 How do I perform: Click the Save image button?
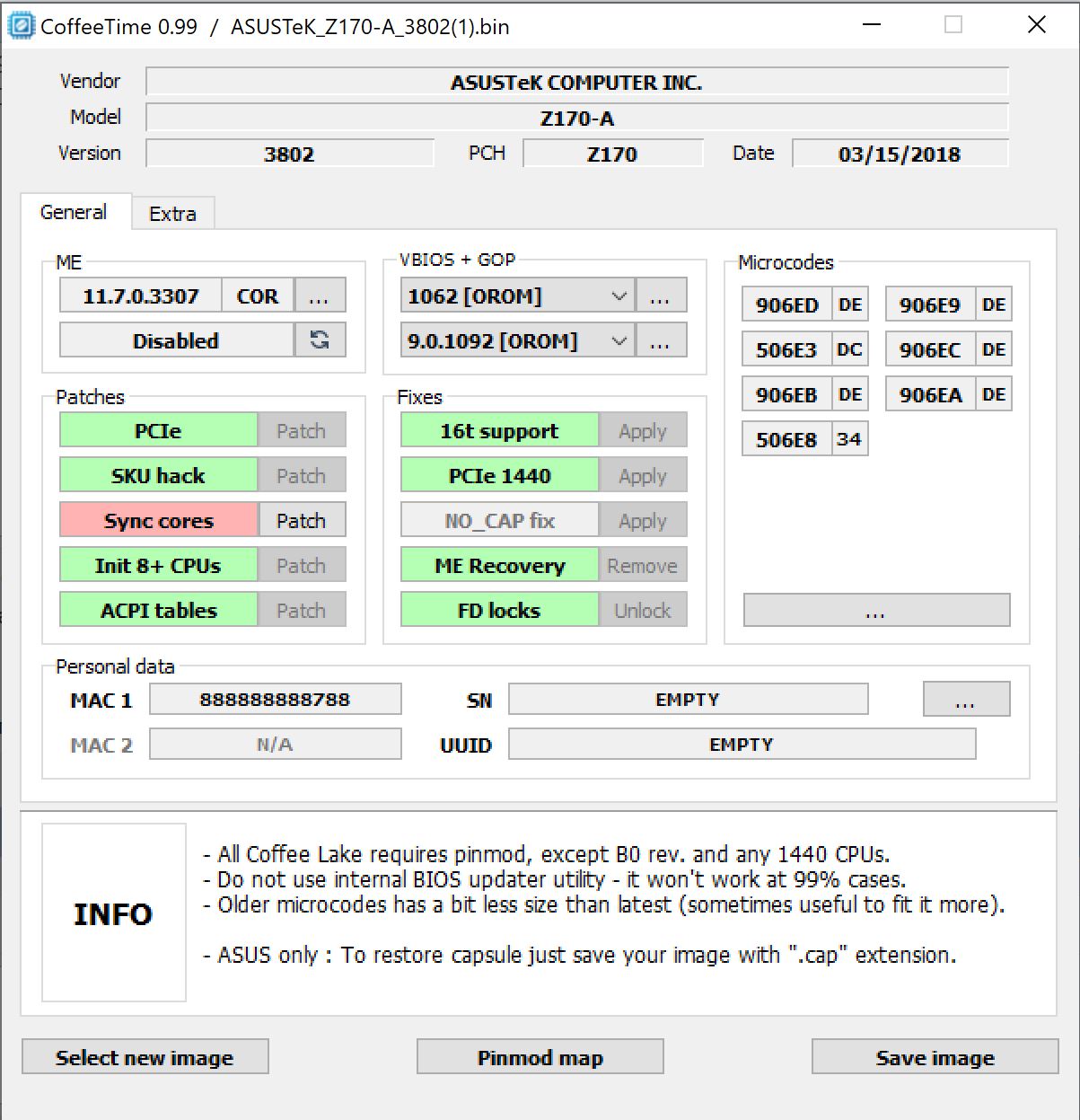[935, 1057]
